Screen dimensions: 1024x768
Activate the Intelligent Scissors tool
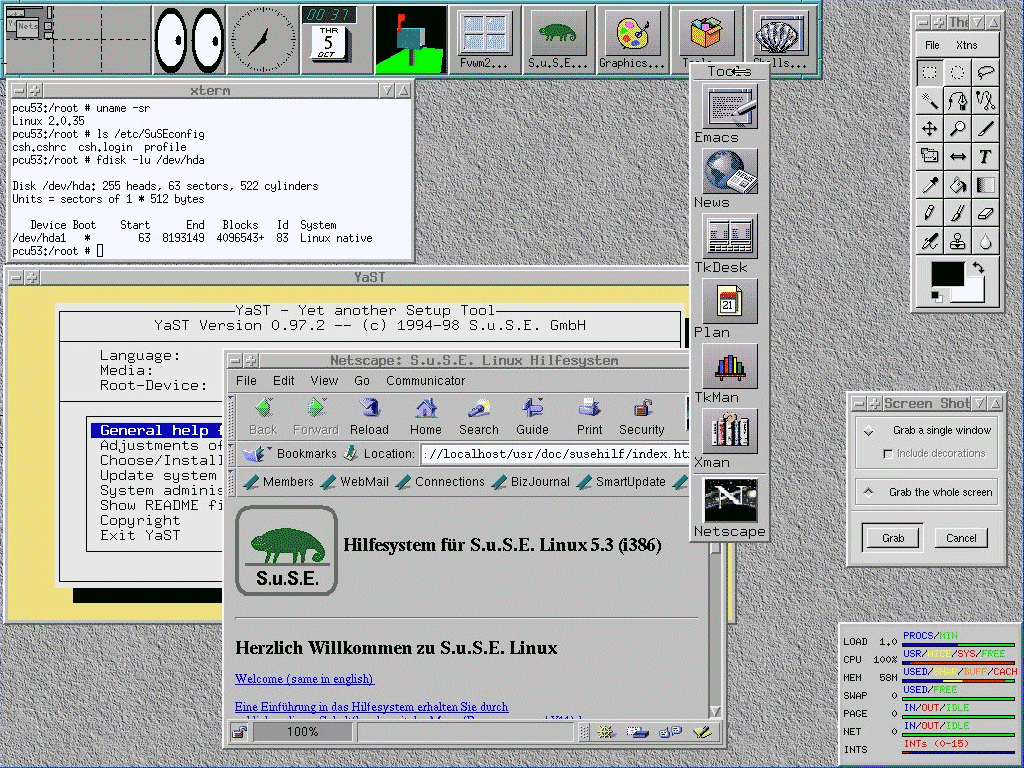pyautogui.click(x=985, y=101)
